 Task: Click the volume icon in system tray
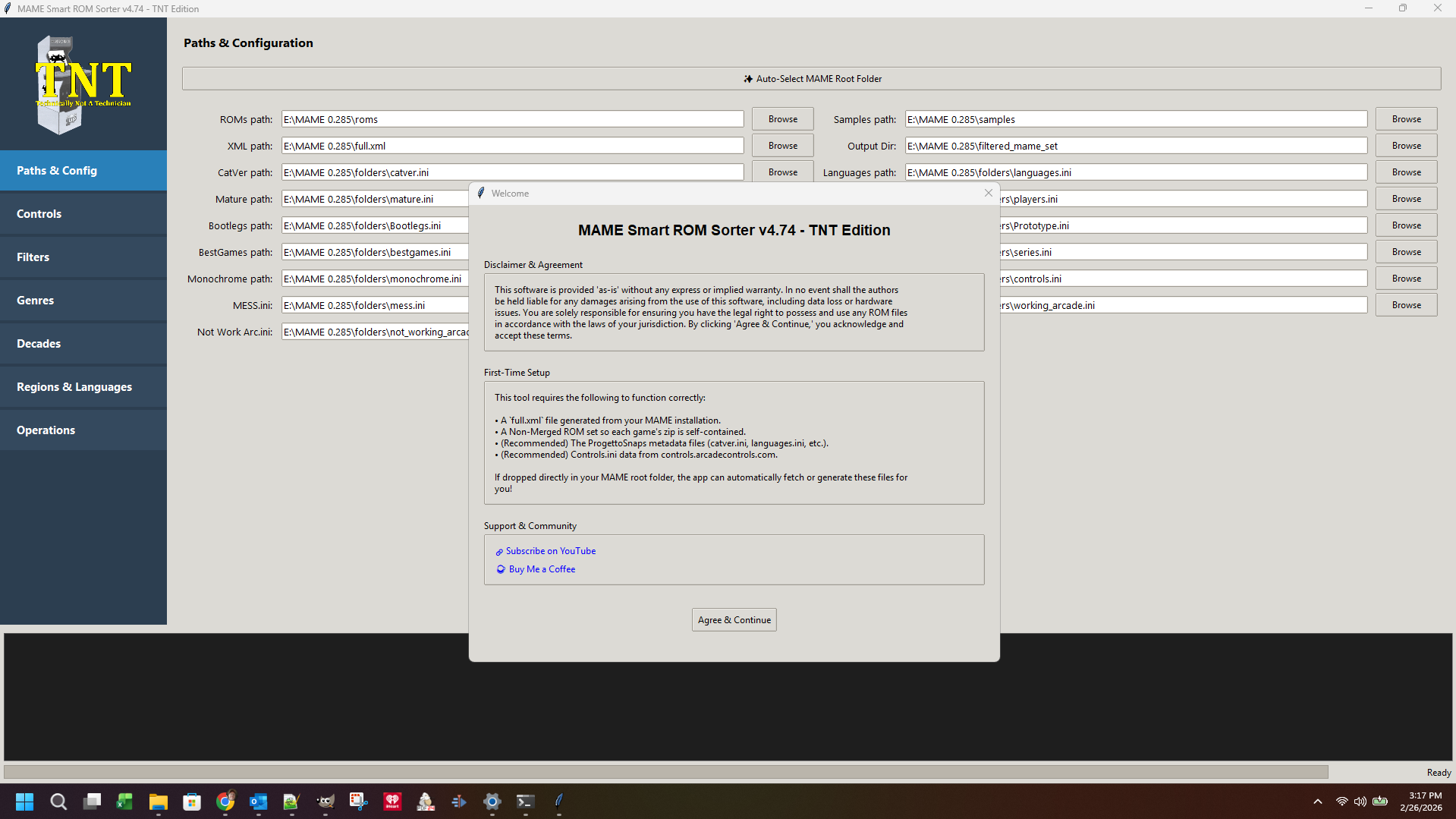point(1360,802)
